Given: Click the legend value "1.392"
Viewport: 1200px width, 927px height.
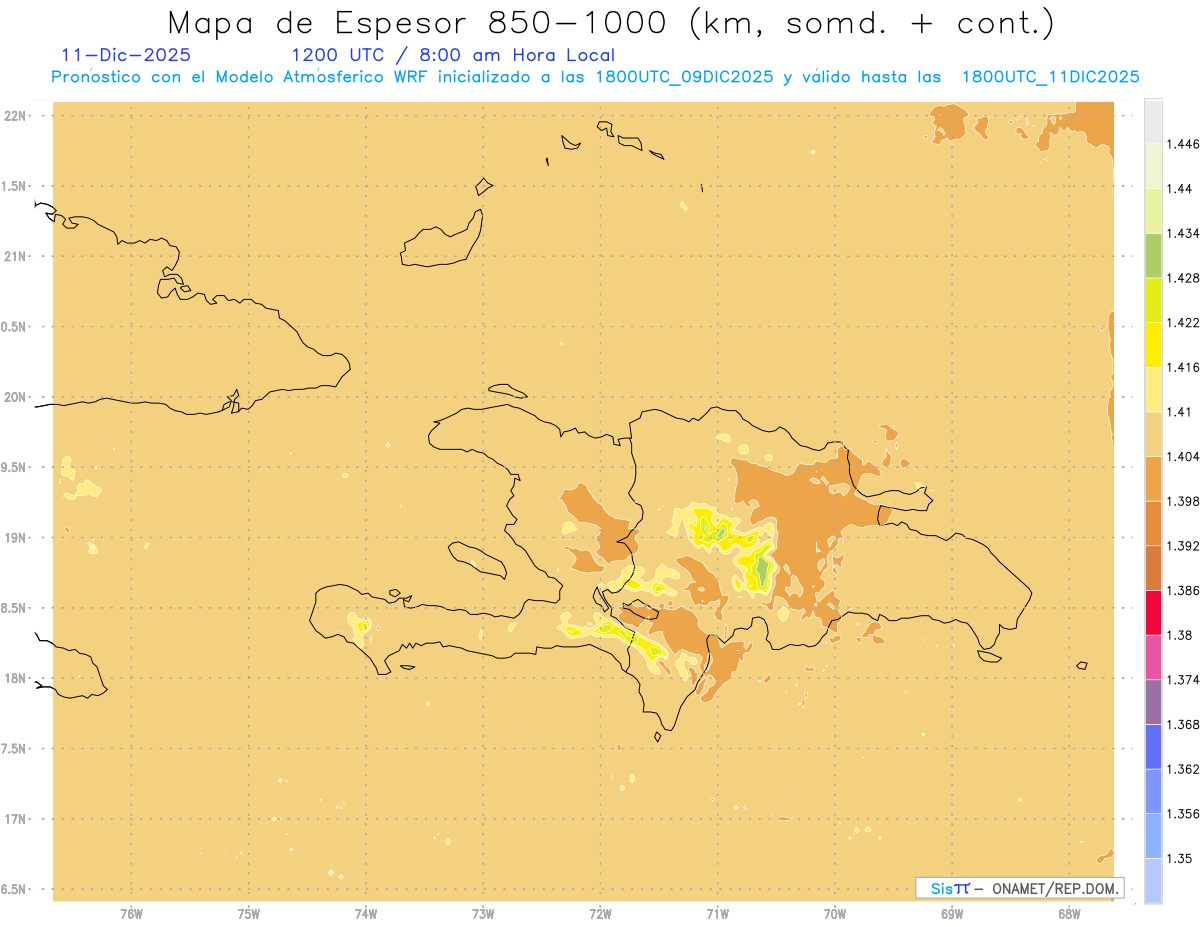Looking at the screenshot, I should pyautogui.click(x=1183, y=545).
